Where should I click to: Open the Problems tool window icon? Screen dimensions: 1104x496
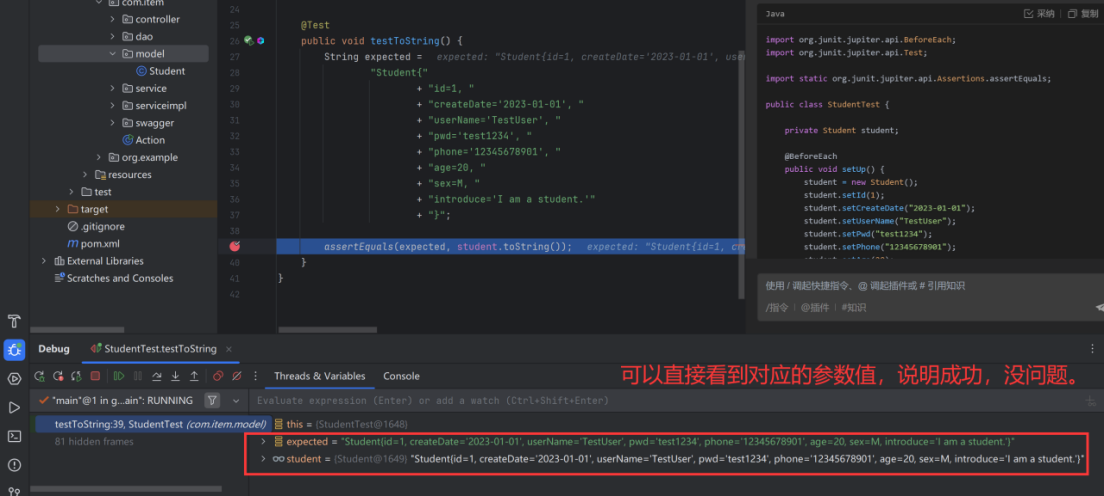14,465
